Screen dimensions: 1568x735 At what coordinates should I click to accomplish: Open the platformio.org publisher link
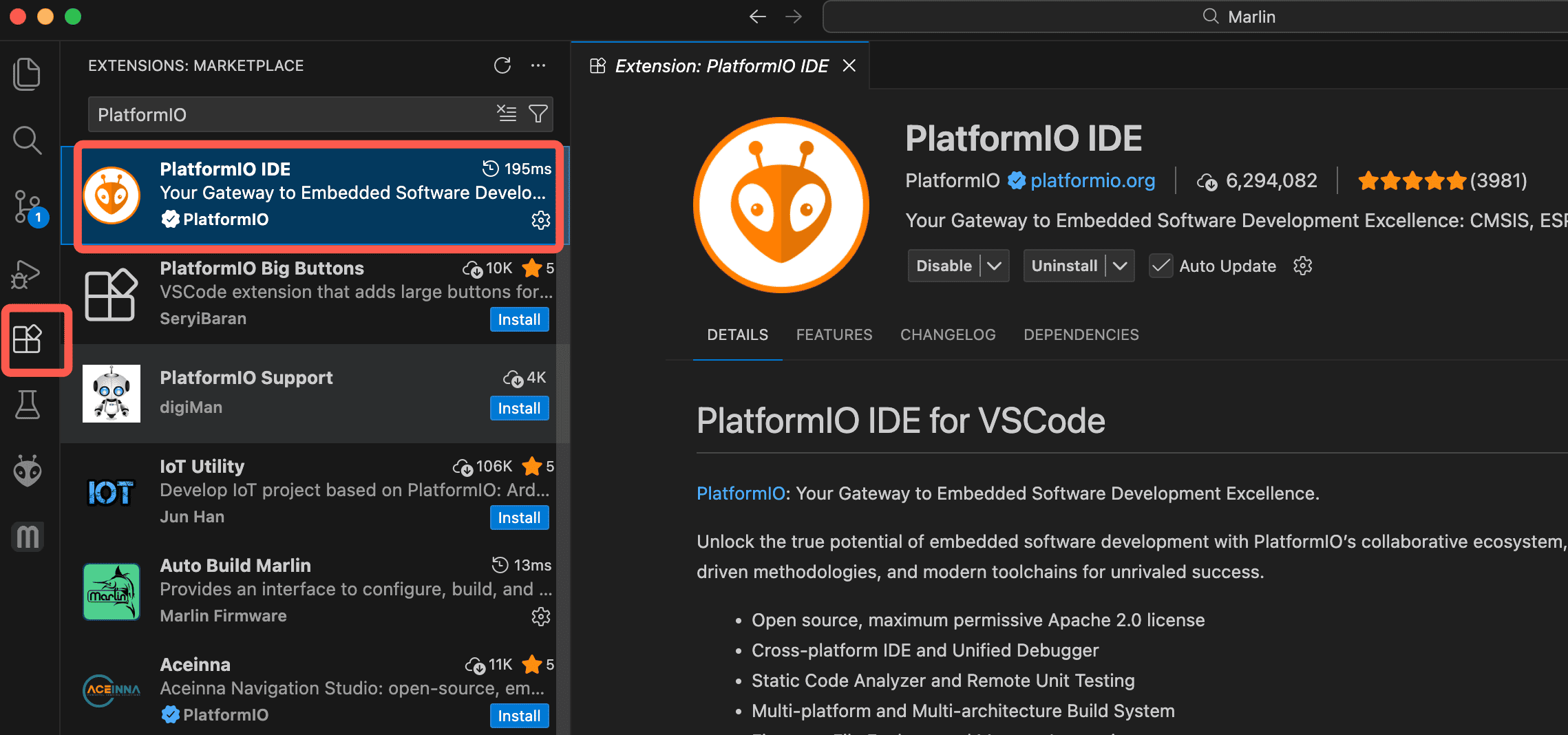pos(1092,181)
